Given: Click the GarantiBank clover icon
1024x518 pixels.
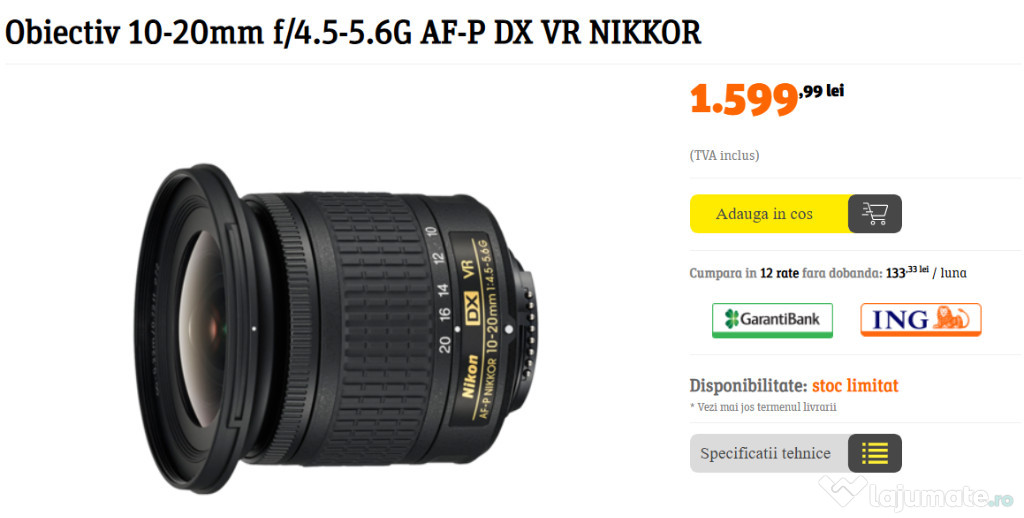Looking at the screenshot, I should (732, 319).
